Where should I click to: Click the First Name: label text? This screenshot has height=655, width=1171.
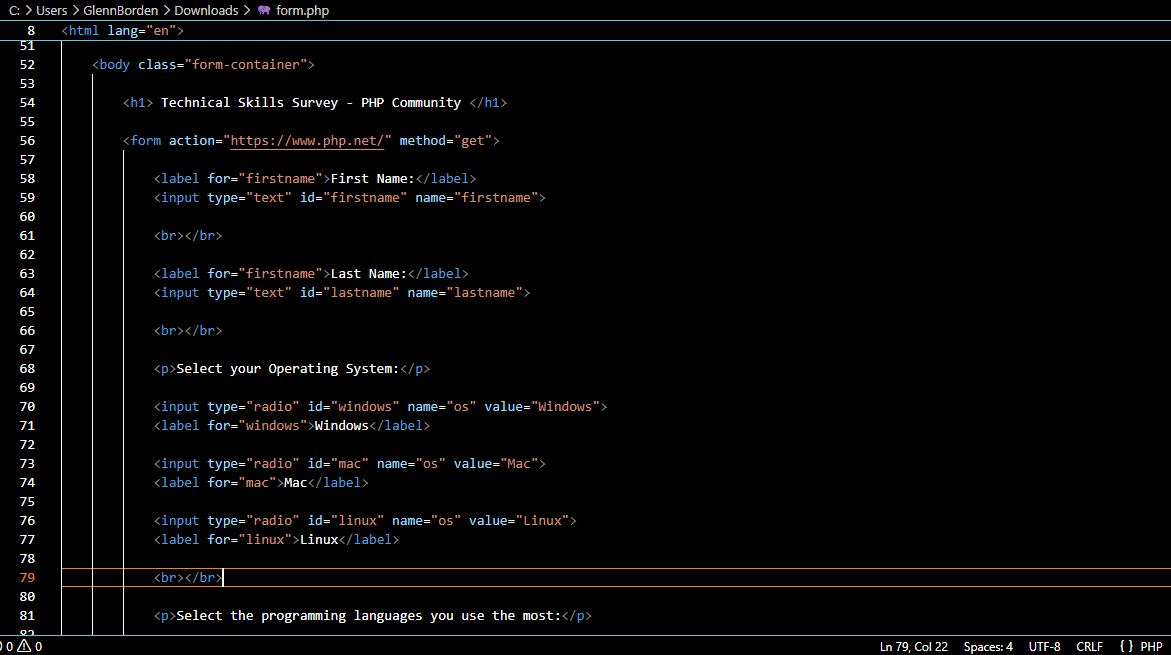tap(372, 179)
